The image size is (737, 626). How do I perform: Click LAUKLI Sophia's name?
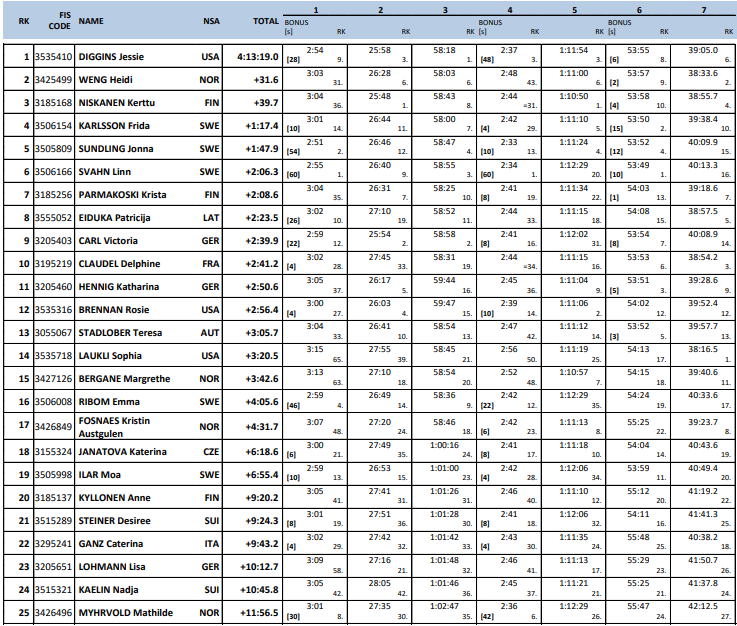coord(110,356)
